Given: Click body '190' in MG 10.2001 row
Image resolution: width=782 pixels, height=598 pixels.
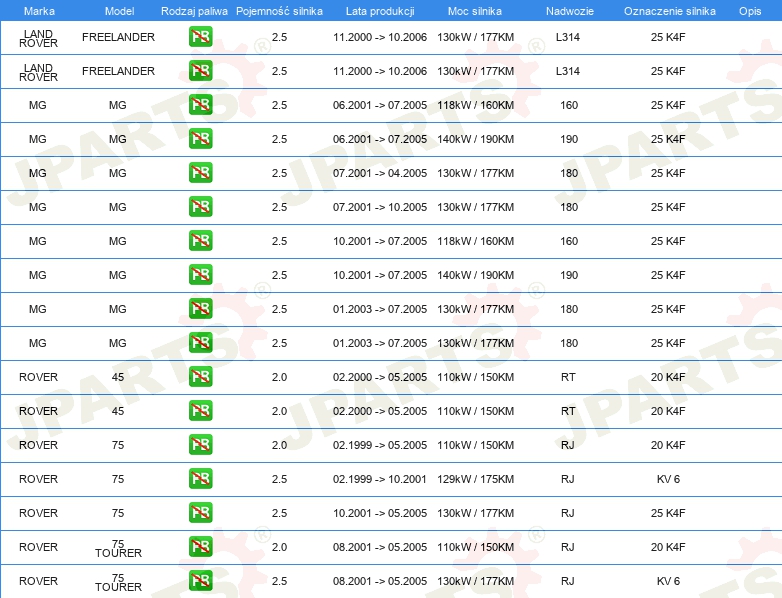Looking at the screenshot, I should [569, 275].
